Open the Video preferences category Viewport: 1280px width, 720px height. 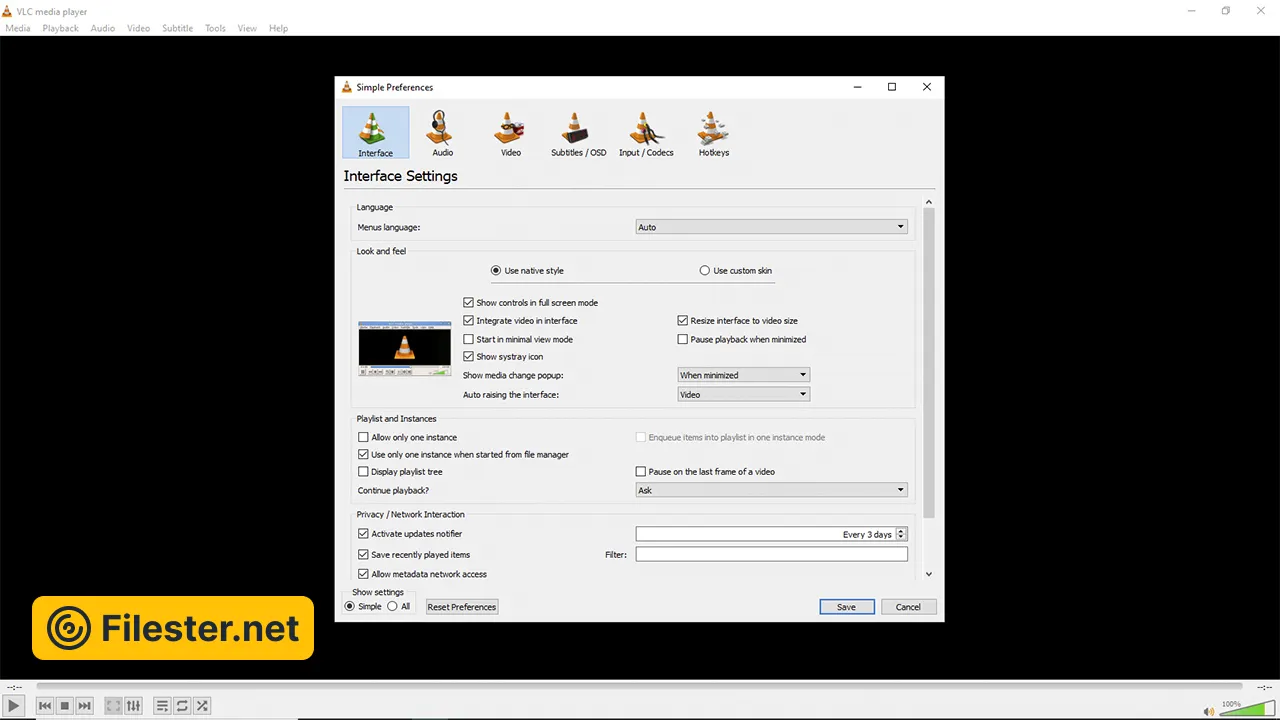[510, 133]
